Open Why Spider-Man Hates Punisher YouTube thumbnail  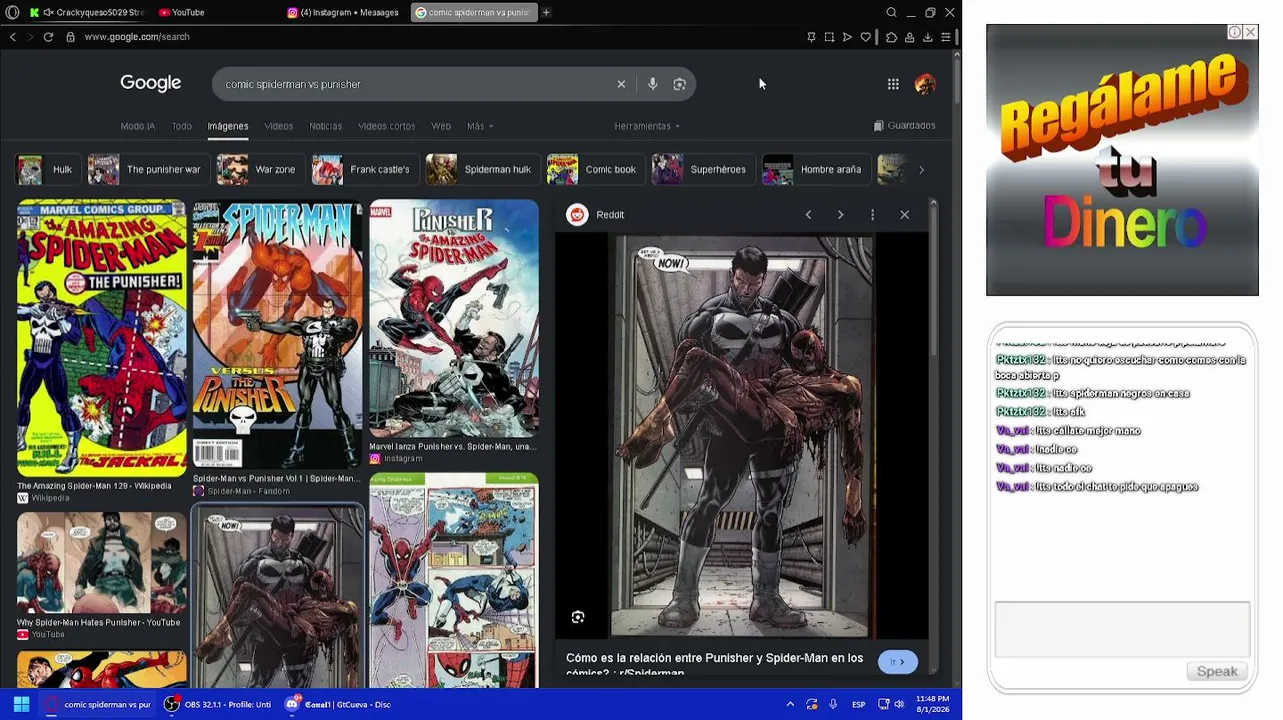[101, 563]
